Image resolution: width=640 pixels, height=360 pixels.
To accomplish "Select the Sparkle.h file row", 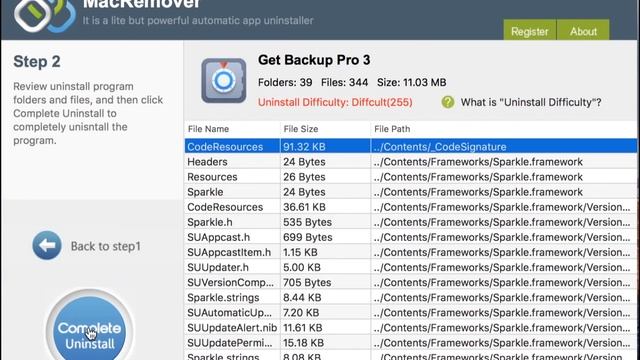I will click(411, 222).
